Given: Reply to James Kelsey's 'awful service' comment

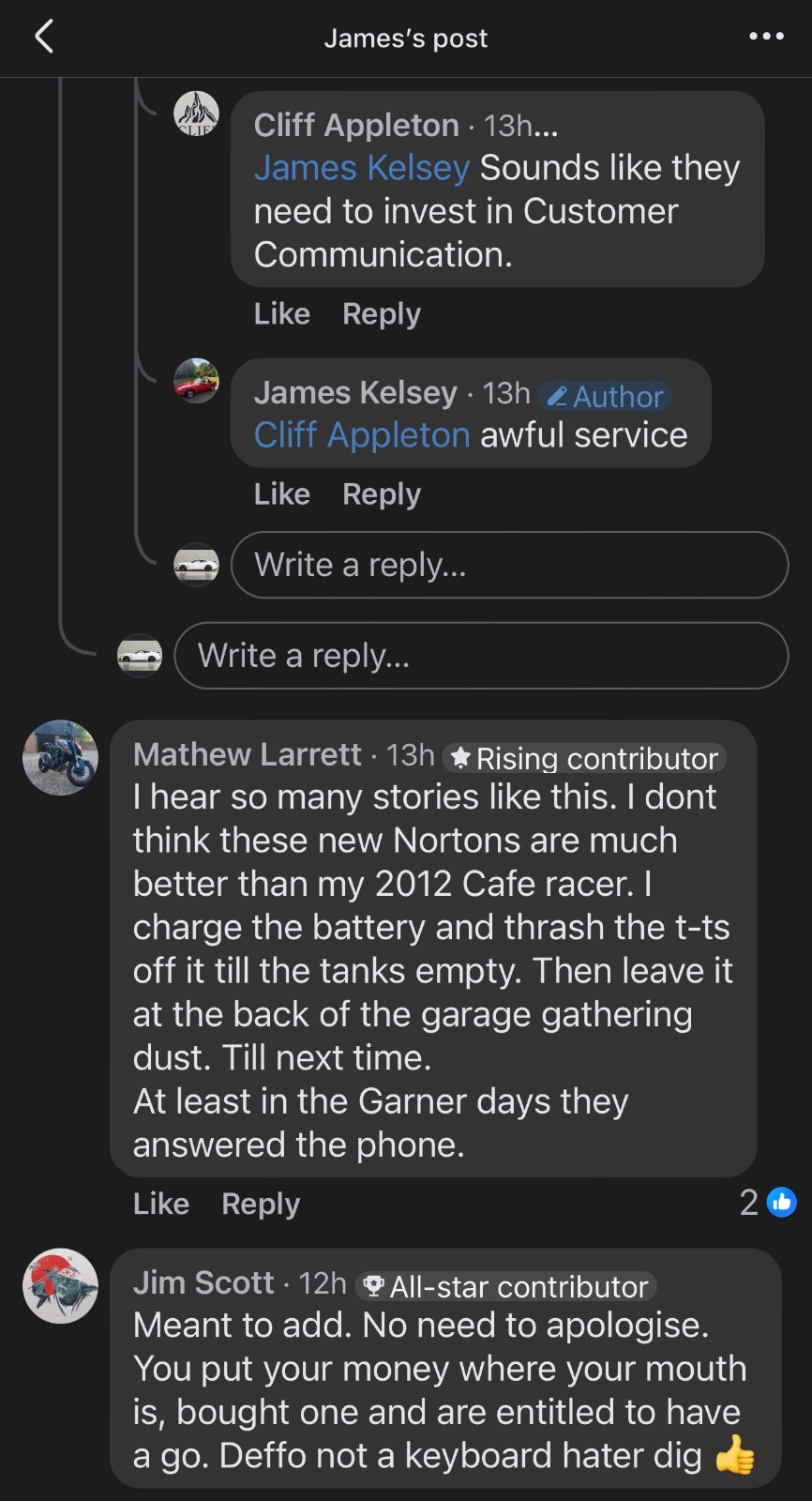Looking at the screenshot, I should pos(381,493).
